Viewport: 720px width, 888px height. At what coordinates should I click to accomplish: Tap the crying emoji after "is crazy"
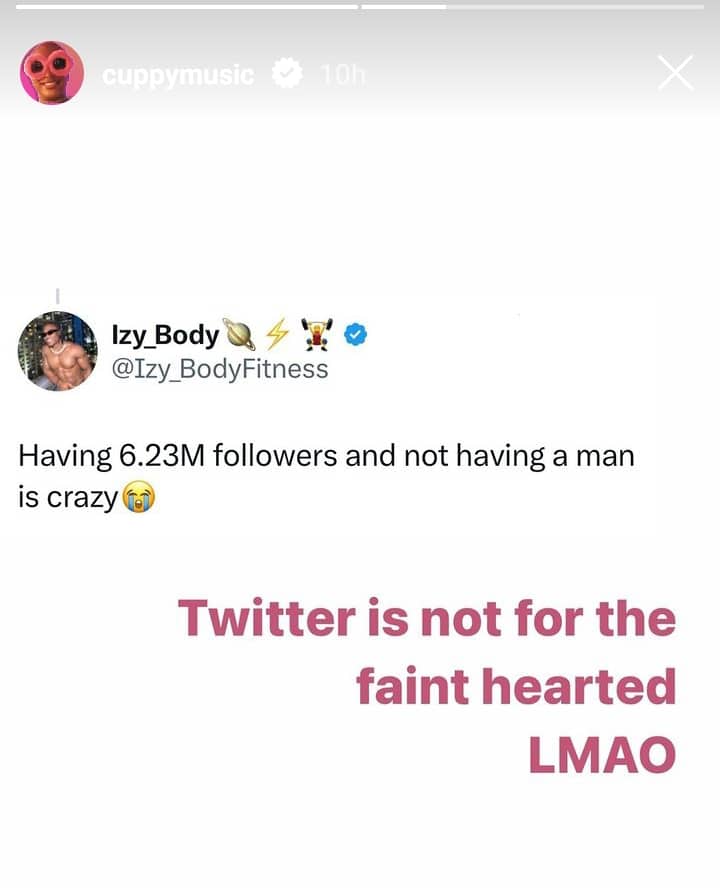click(x=135, y=498)
